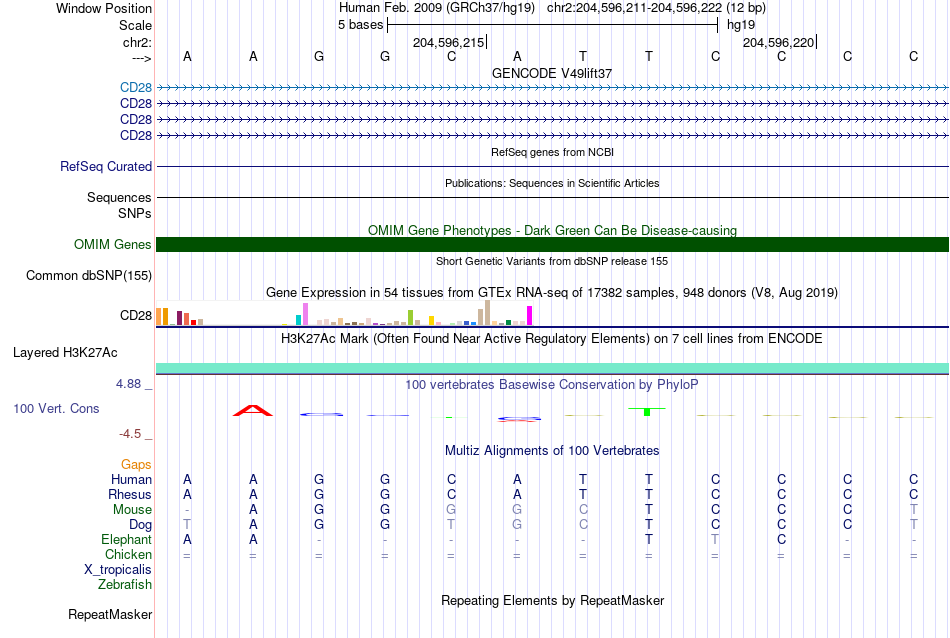Image resolution: width=950 pixels, height=638 pixels.
Task: Click the 204,596,220 position marker
Action: [x=780, y=42]
